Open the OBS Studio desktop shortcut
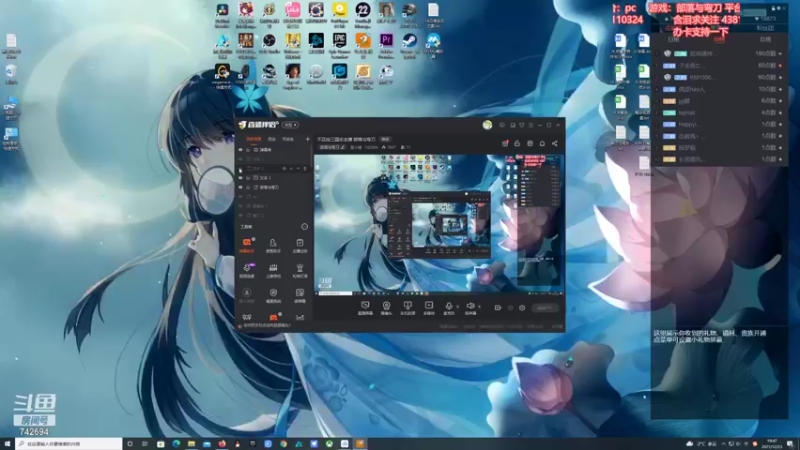Screen dimensions: 800x450 point(269,45)
